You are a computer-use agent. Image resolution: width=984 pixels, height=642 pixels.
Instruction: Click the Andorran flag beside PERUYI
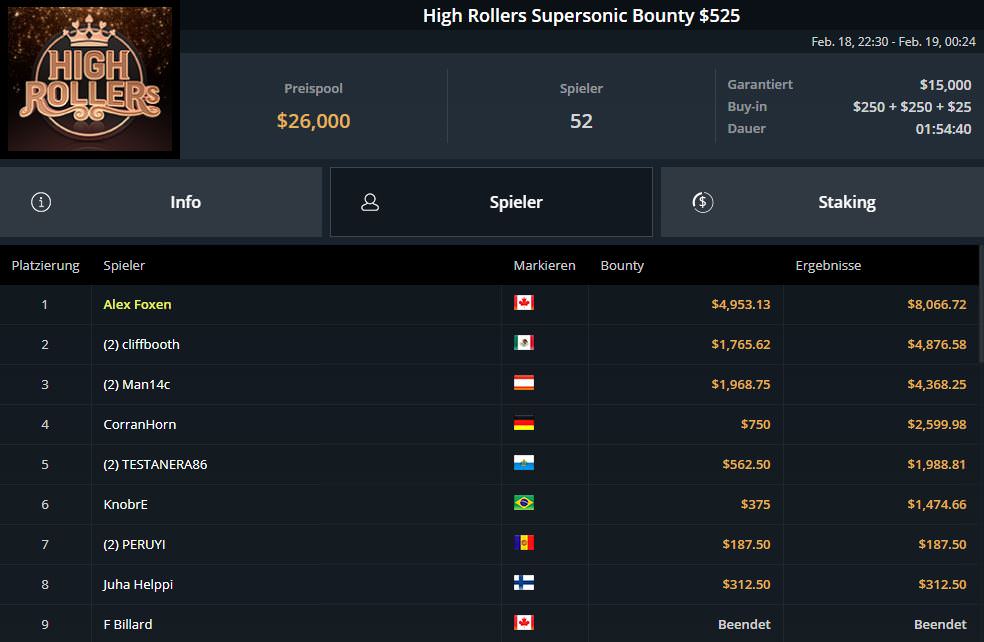click(523, 543)
